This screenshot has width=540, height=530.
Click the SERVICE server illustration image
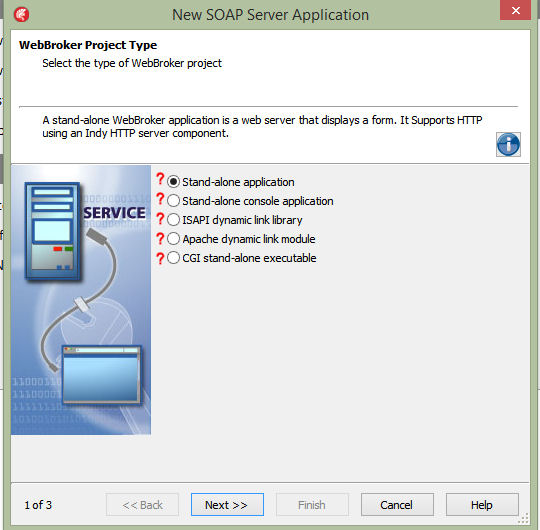pos(81,300)
